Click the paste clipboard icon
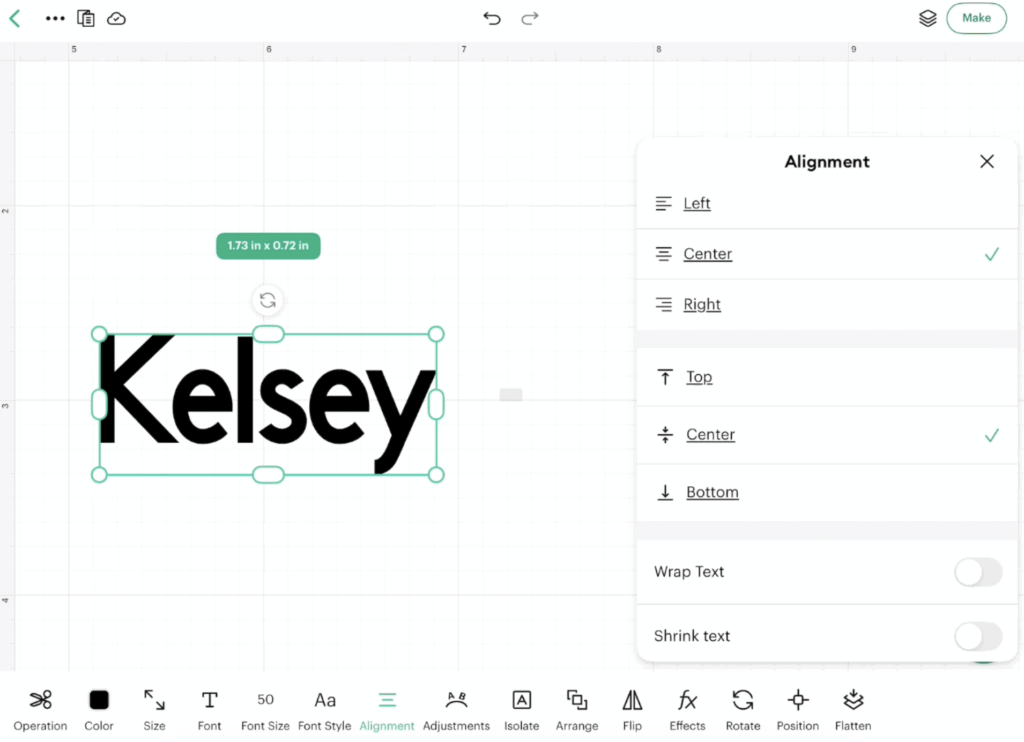 86,18
